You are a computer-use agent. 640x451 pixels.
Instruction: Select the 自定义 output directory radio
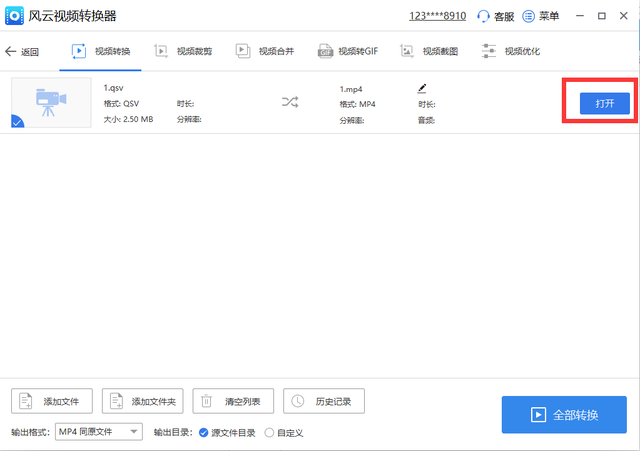coord(269,433)
